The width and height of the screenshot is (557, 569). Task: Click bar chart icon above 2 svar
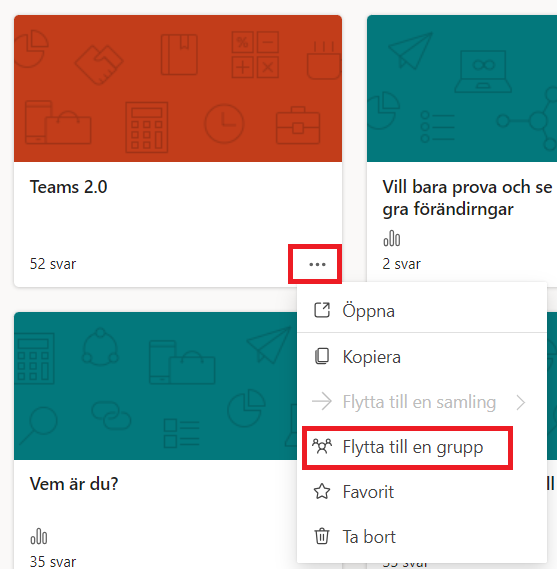tap(392, 238)
